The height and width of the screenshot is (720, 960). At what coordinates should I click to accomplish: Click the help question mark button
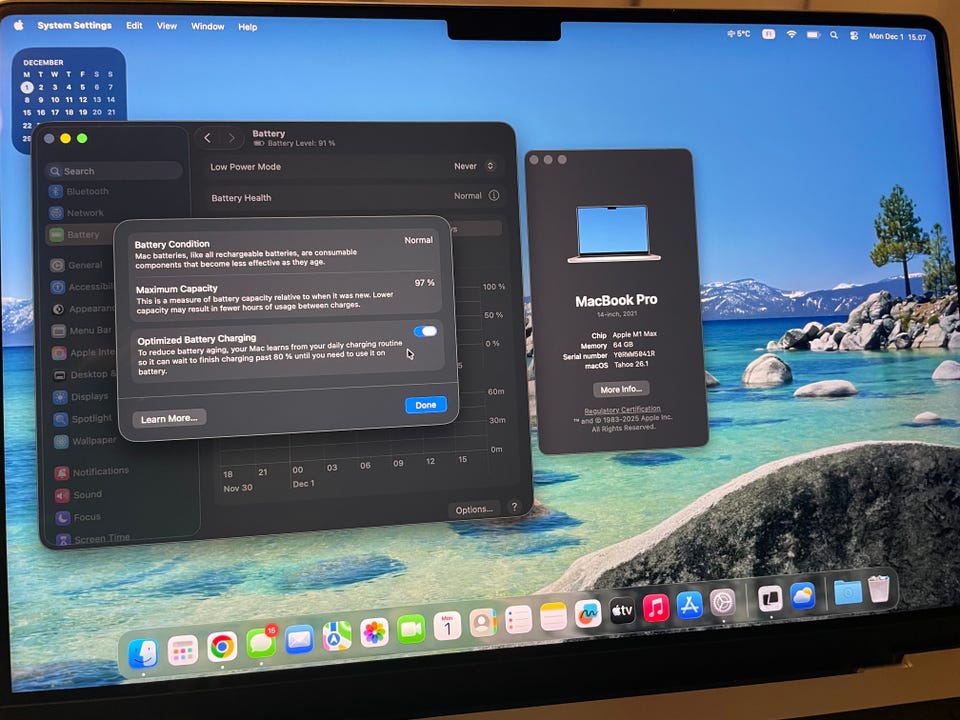coord(514,506)
